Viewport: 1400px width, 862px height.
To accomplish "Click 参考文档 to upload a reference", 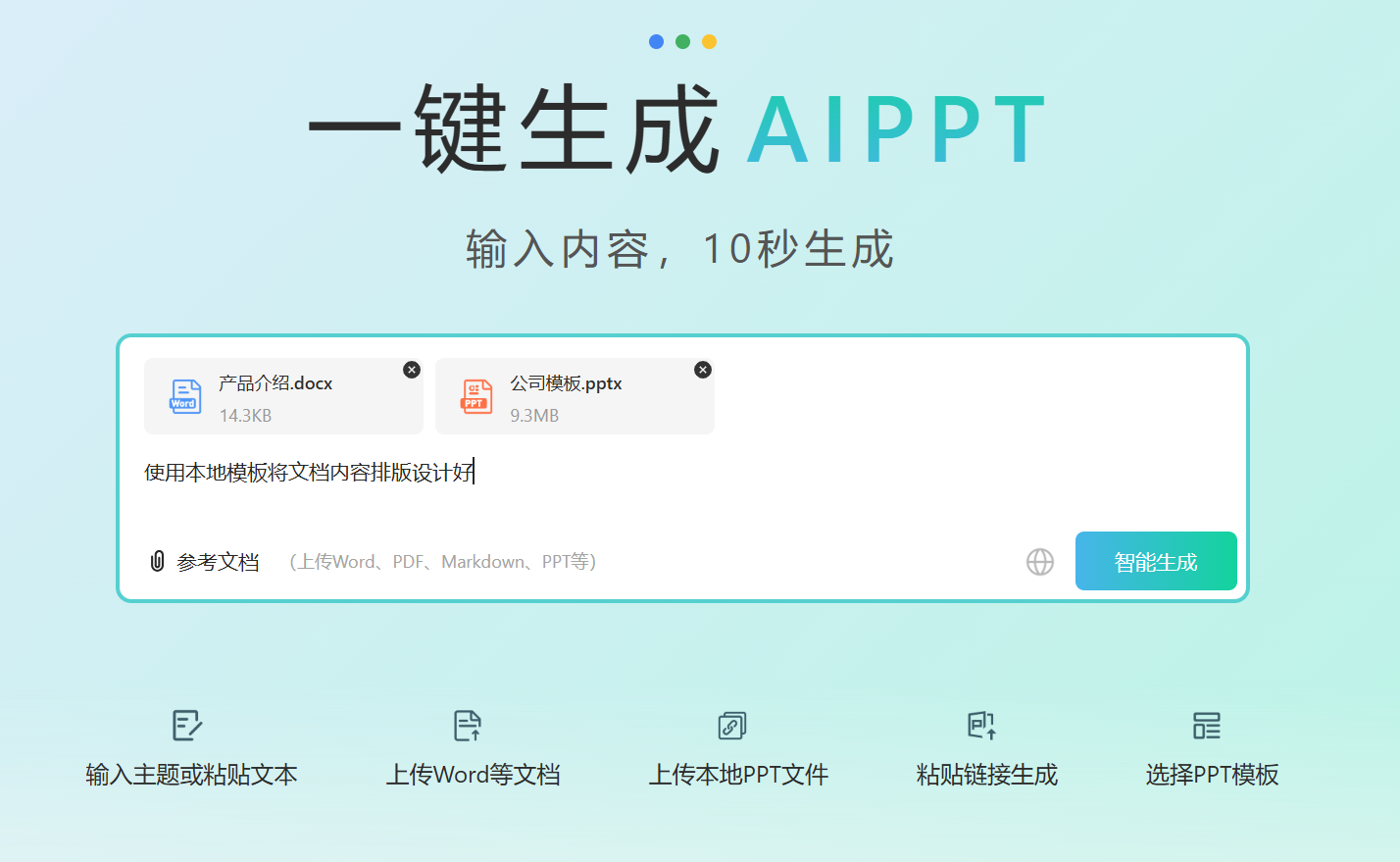I will [218, 562].
